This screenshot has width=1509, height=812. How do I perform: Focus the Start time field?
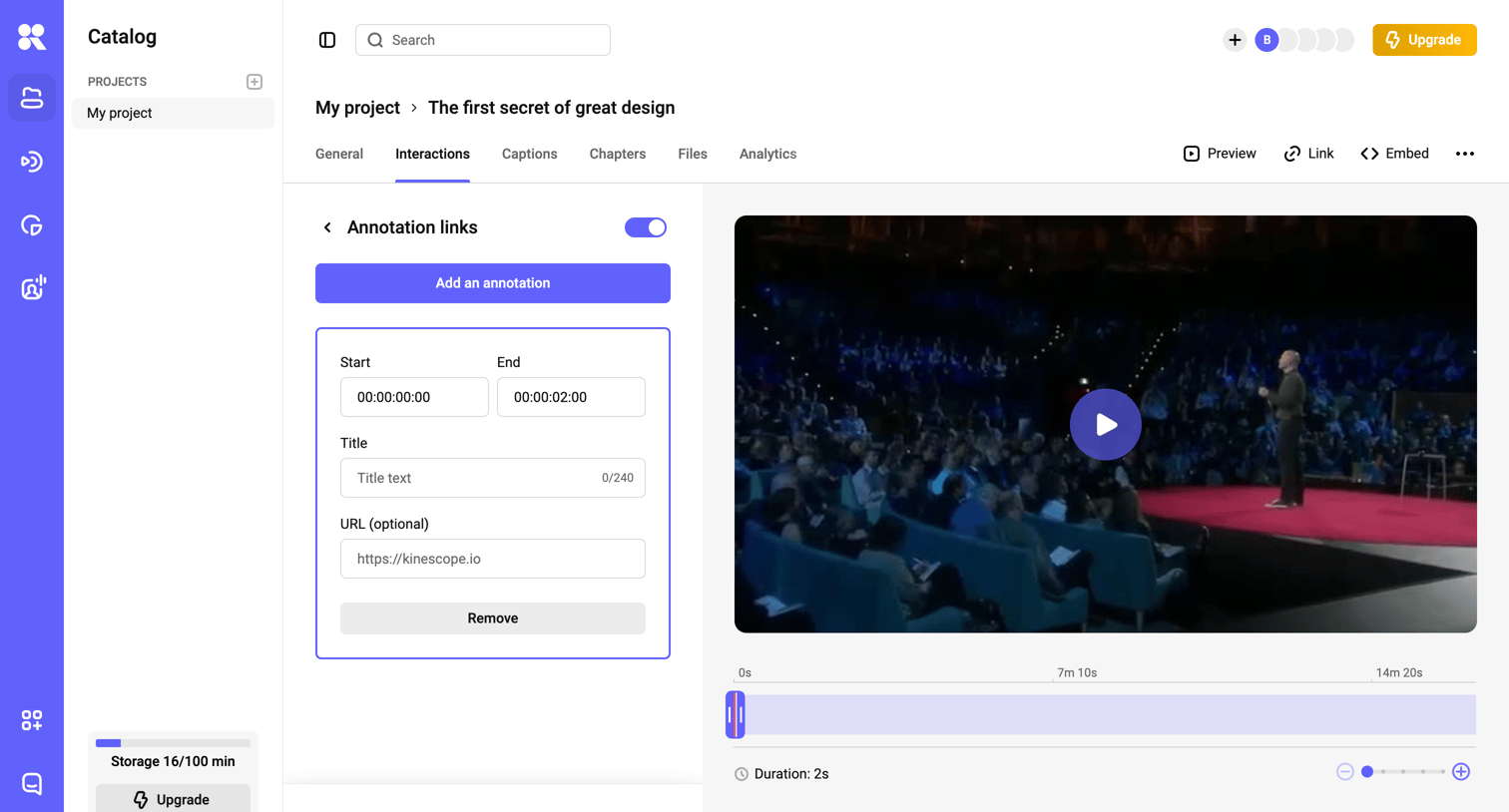click(414, 397)
